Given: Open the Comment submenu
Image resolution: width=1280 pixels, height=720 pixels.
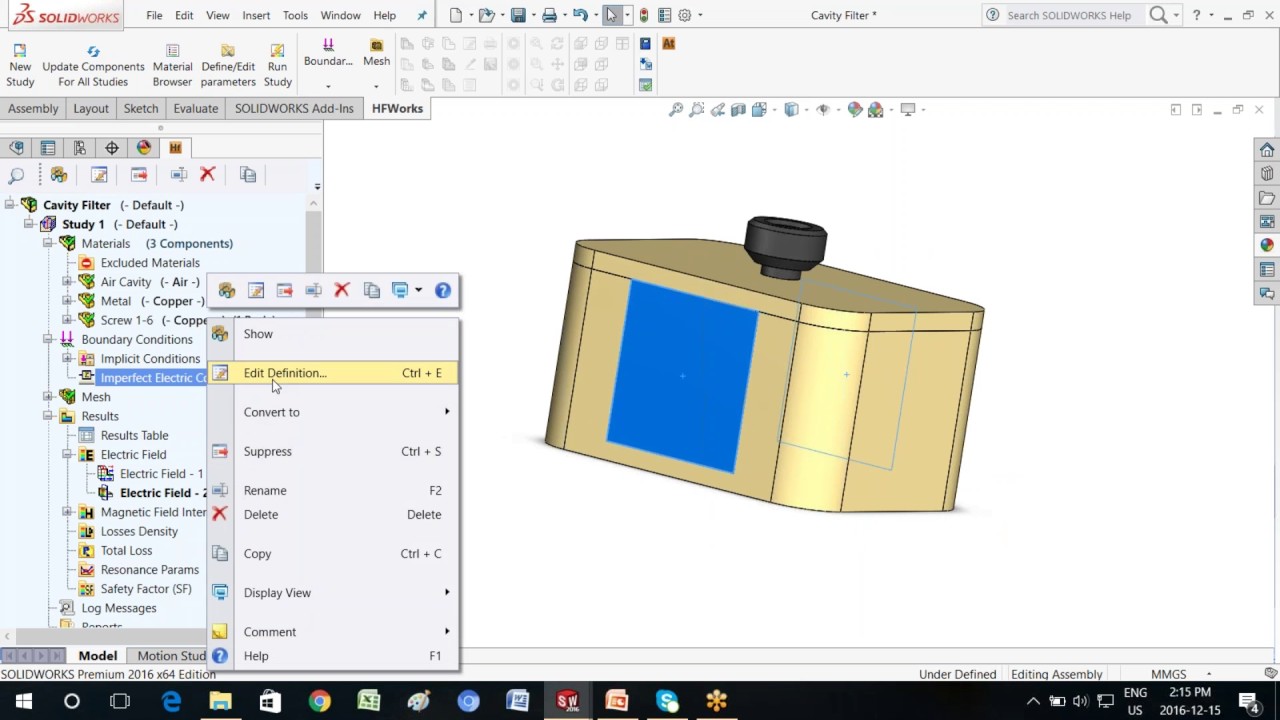Looking at the screenshot, I should pyautogui.click(x=333, y=632).
